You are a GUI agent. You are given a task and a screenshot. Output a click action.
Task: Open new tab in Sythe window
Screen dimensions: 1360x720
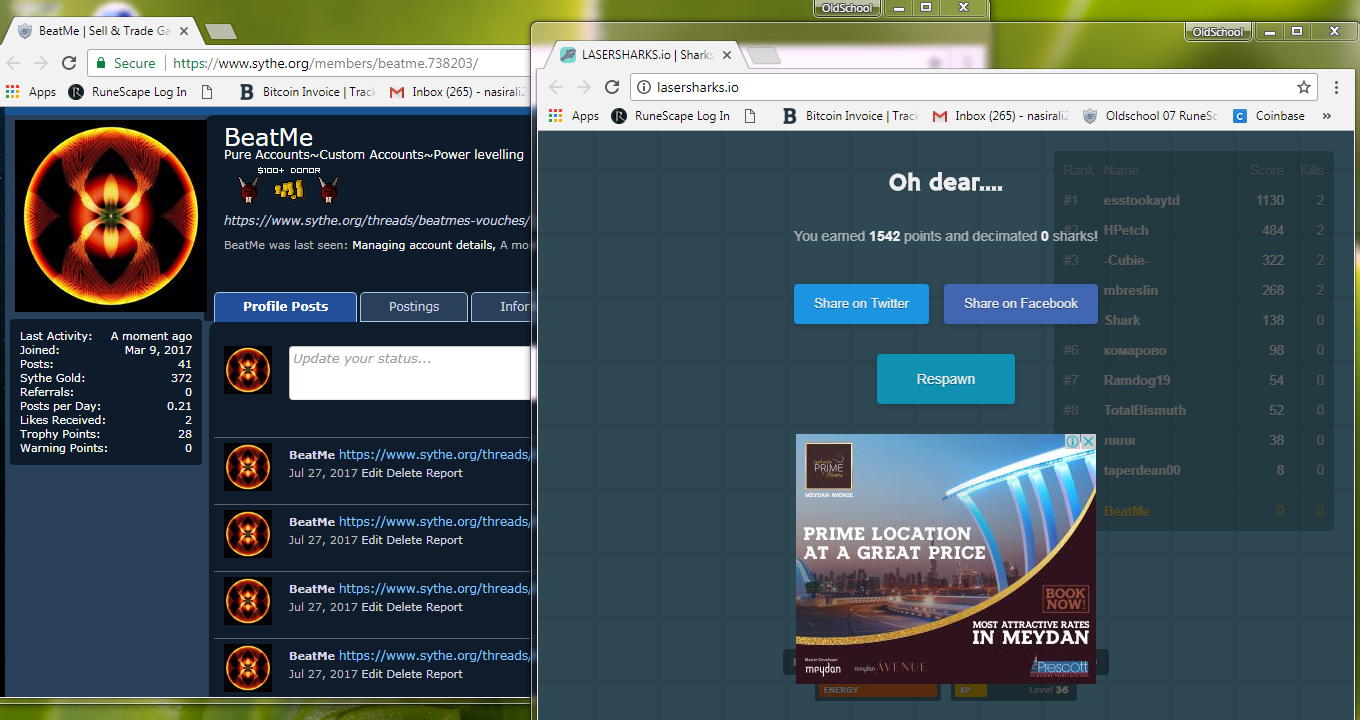click(220, 31)
